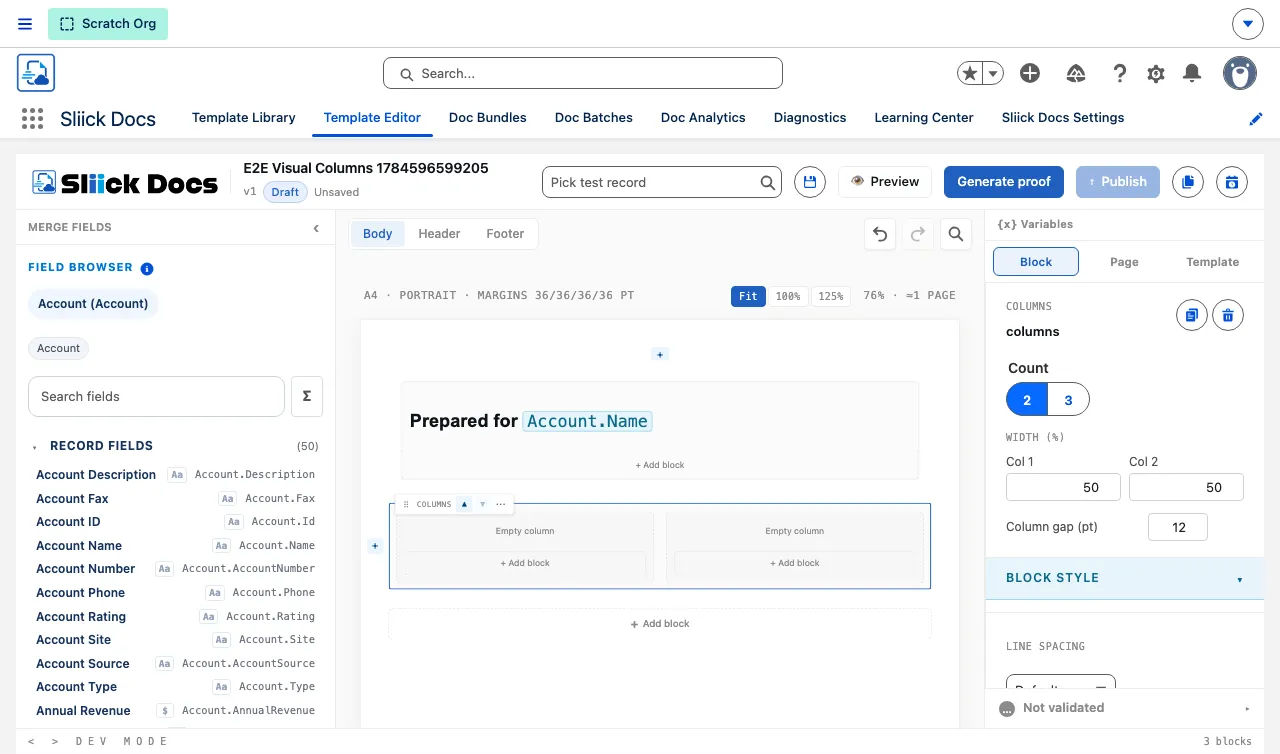The height and width of the screenshot is (754, 1280).
Task: Delete the columns block with trash icon
Action: tap(1228, 315)
